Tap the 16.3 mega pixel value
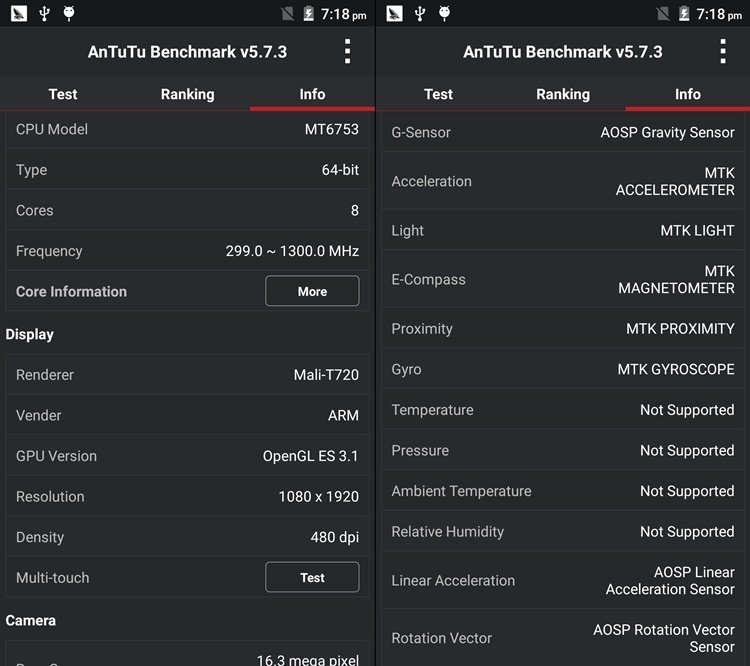 [x=308, y=660]
